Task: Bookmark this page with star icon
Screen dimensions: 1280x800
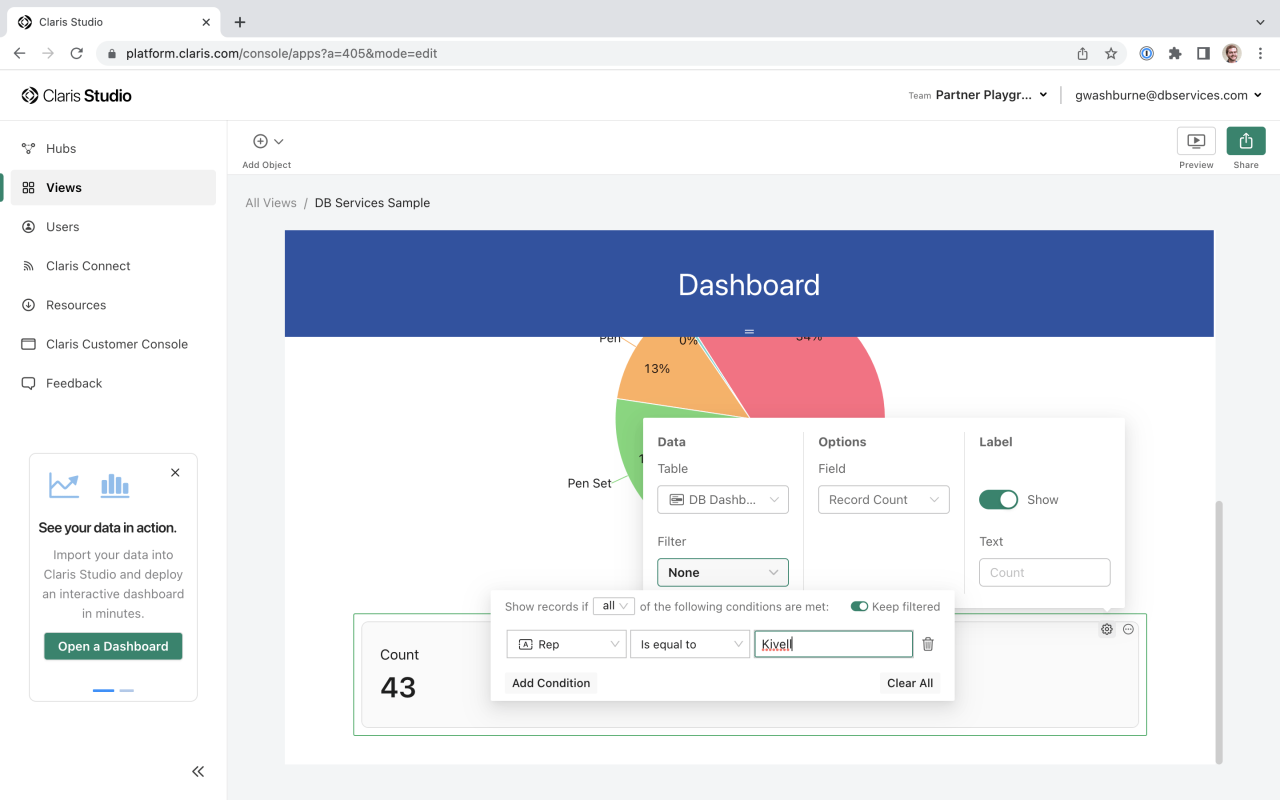Action: (x=1111, y=53)
